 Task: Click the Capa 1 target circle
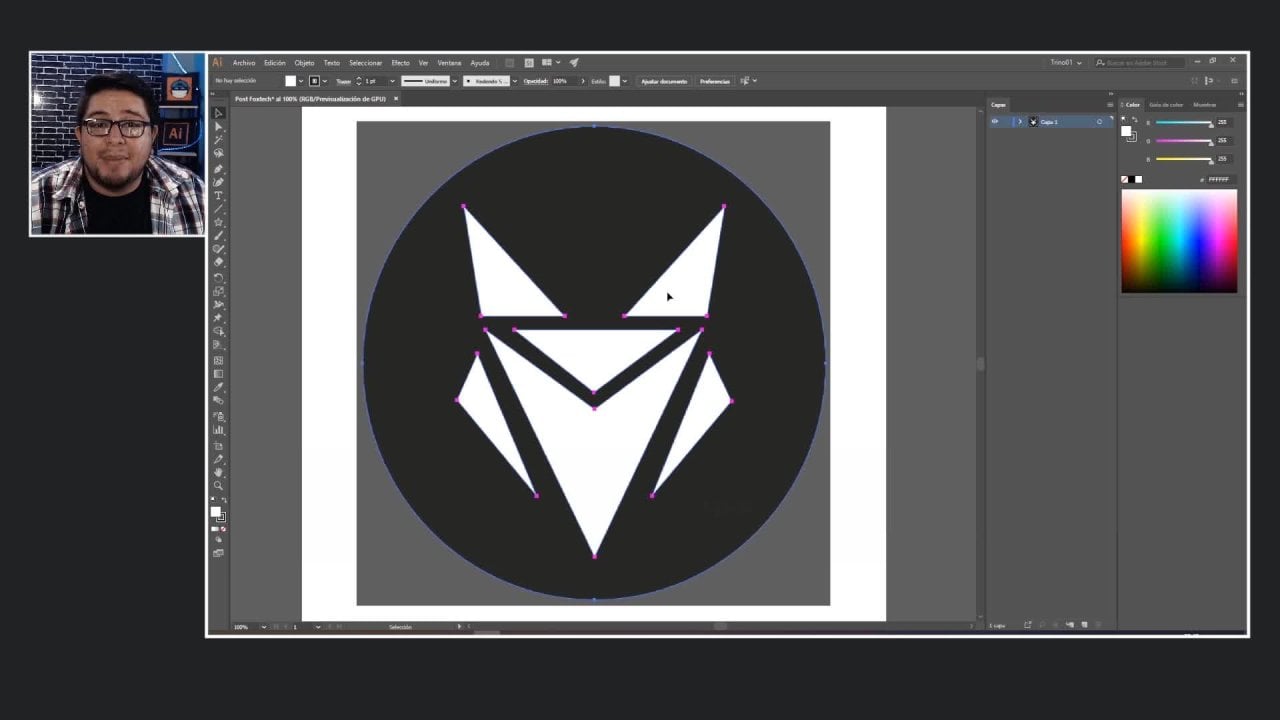point(1099,122)
